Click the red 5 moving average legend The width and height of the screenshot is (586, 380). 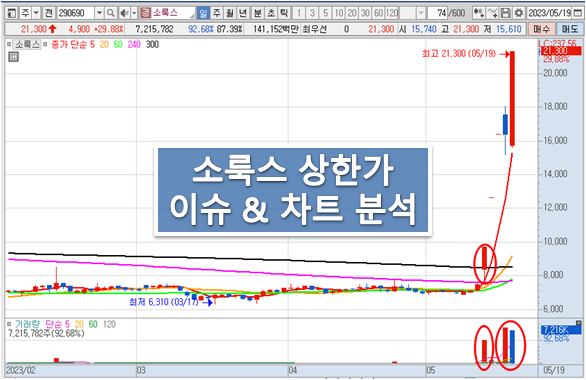click(92, 44)
